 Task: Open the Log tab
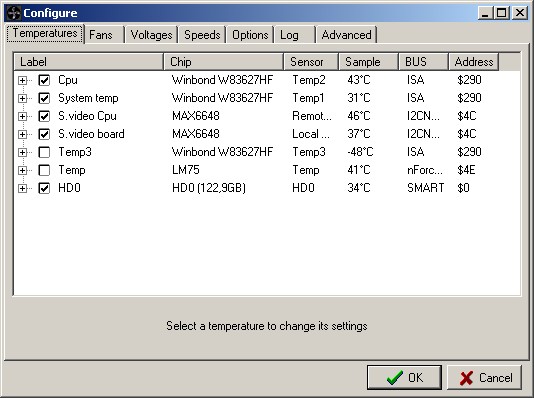click(295, 35)
